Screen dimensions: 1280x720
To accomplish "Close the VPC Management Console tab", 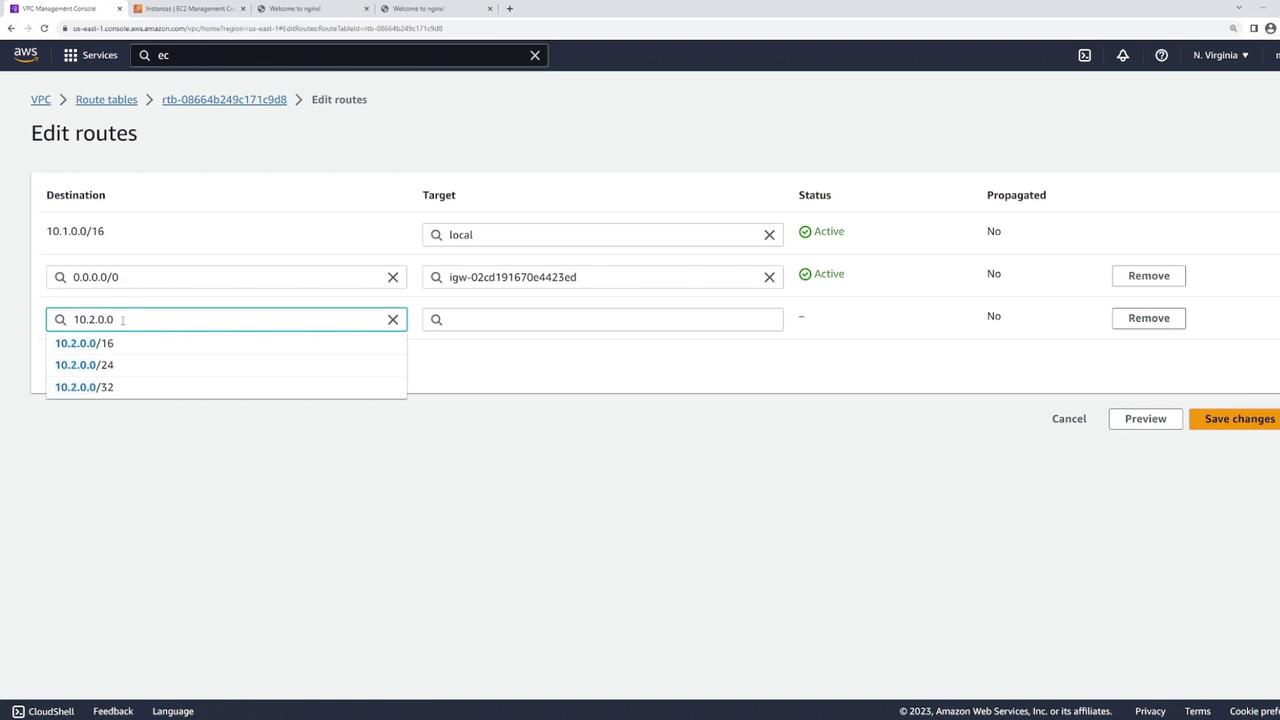I will pos(119,9).
